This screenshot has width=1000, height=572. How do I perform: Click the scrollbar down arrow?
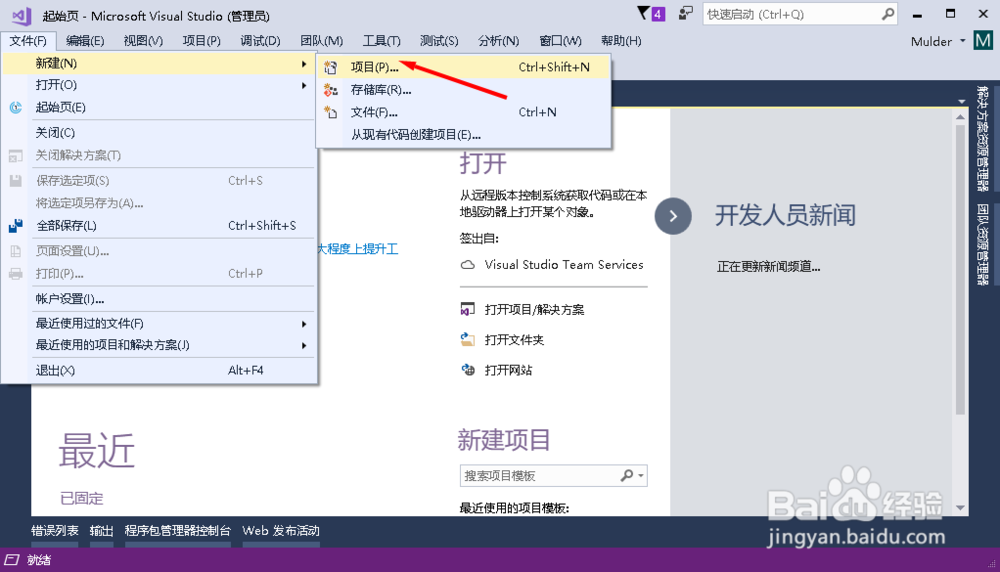point(960,508)
